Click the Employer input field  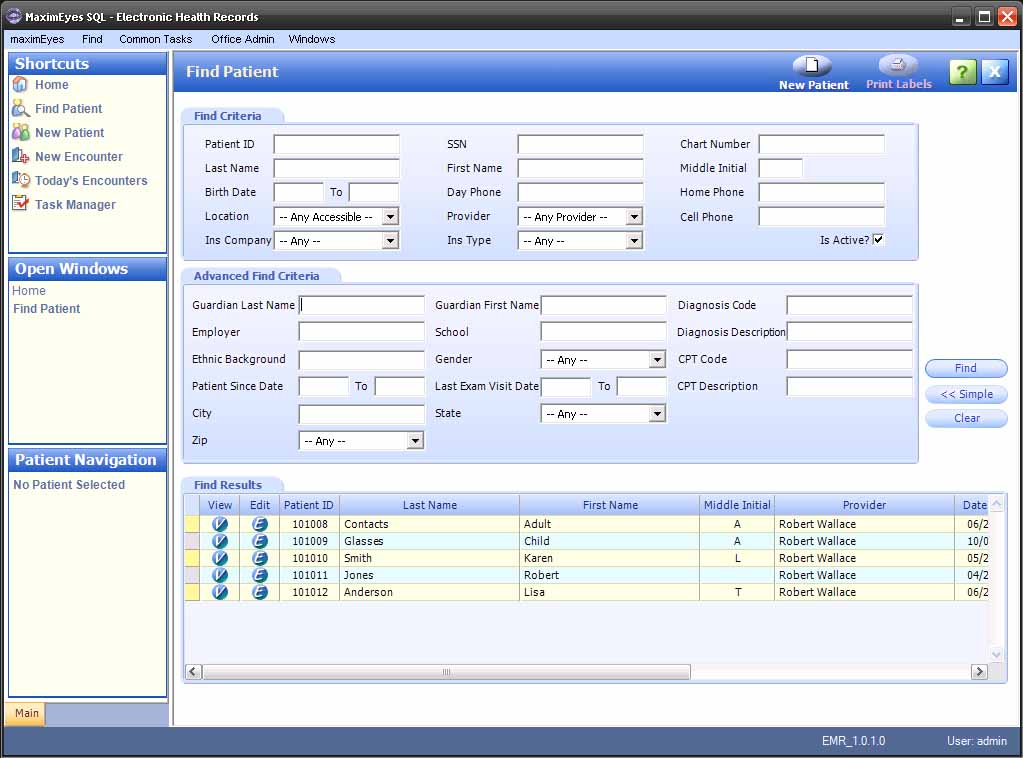(x=361, y=332)
